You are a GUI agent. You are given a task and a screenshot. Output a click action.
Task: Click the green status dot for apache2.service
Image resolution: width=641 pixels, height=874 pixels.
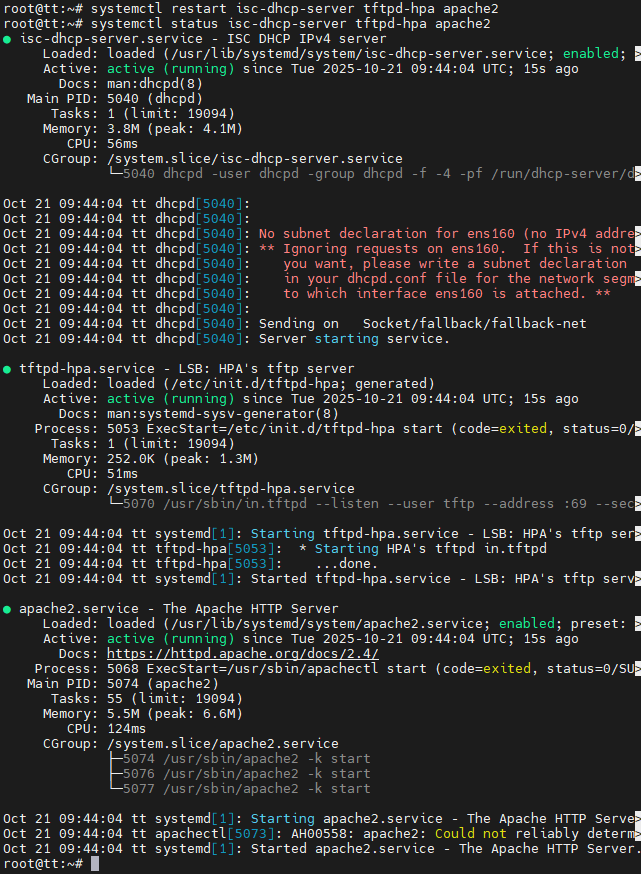[7, 609]
